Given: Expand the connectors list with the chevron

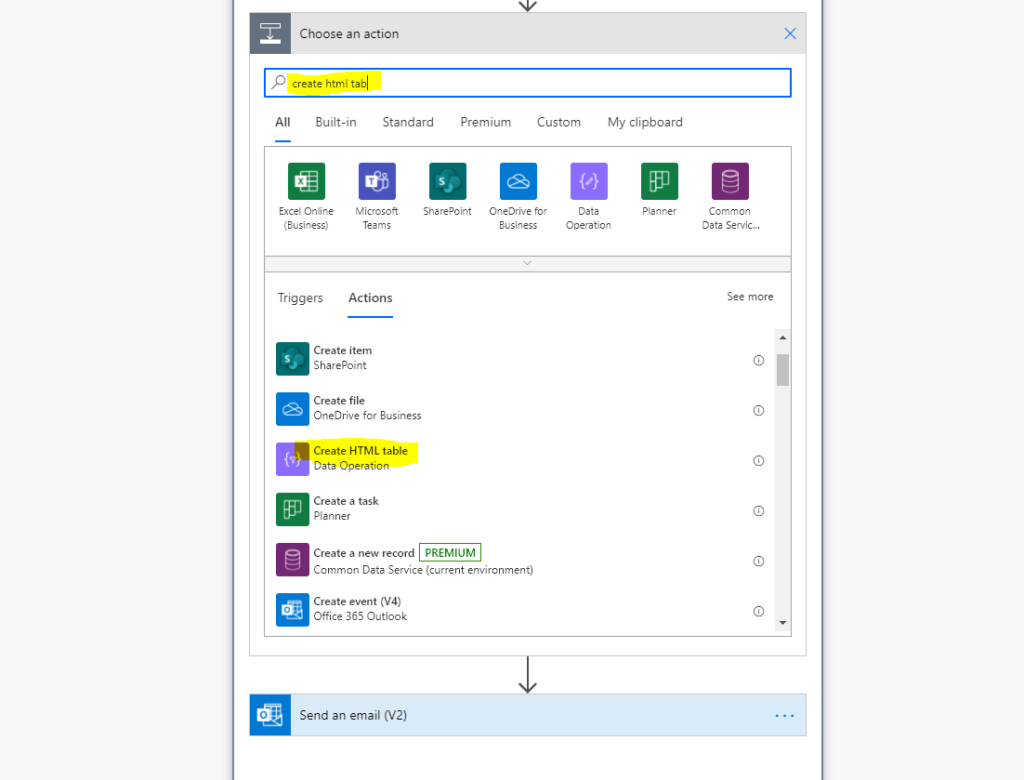Looking at the screenshot, I should click(x=527, y=263).
